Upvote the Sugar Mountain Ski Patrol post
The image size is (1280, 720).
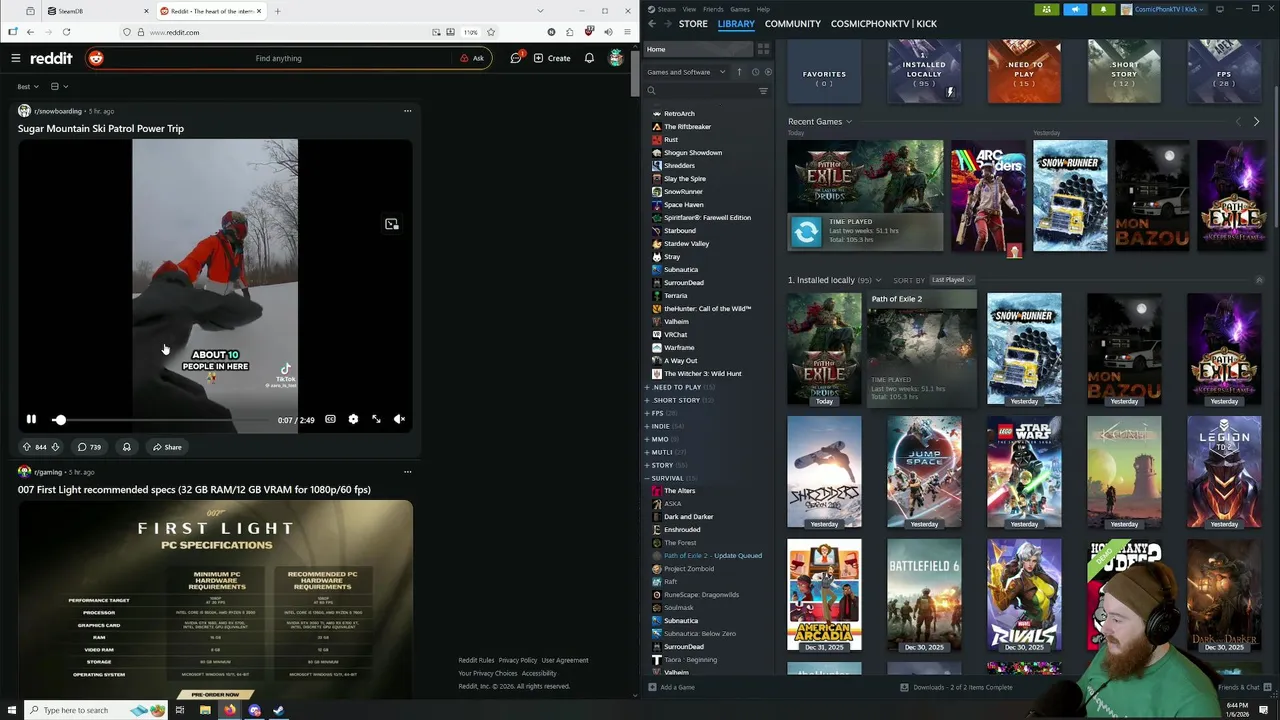tap(27, 447)
